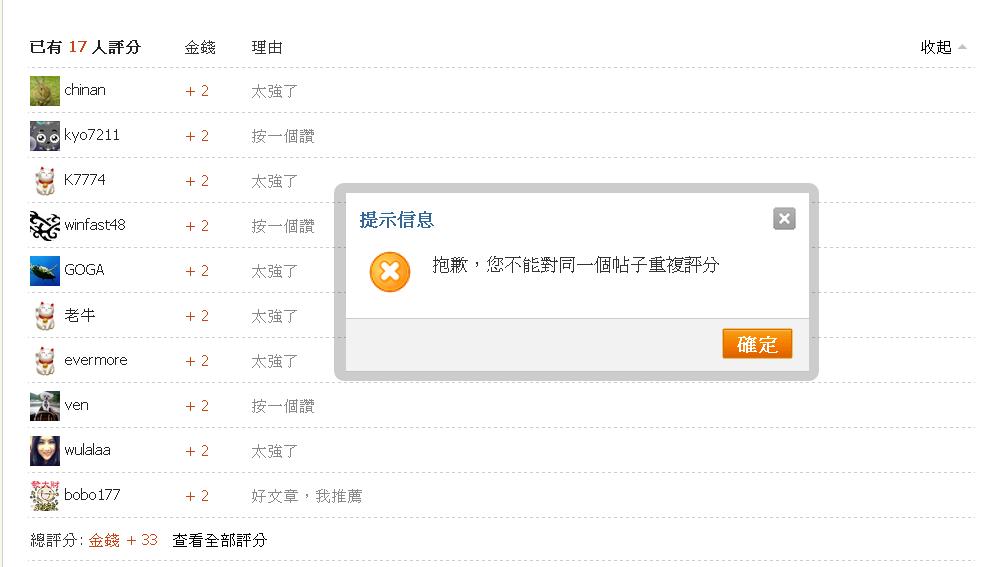Click the 老牛 username
Viewport: 999px width, 567px height.
(x=80, y=315)
